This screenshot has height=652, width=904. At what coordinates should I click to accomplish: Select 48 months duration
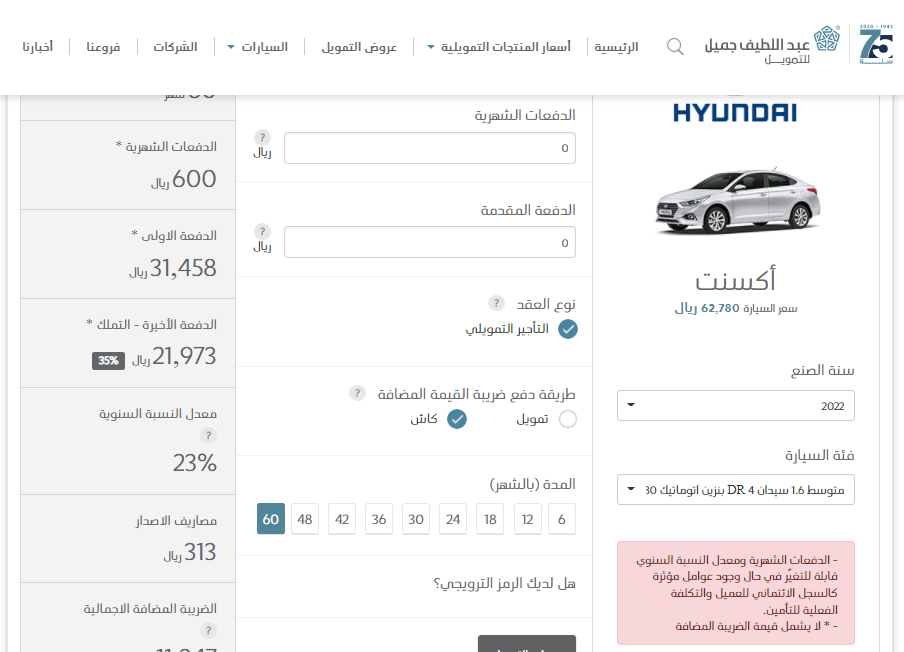[305, 519]
